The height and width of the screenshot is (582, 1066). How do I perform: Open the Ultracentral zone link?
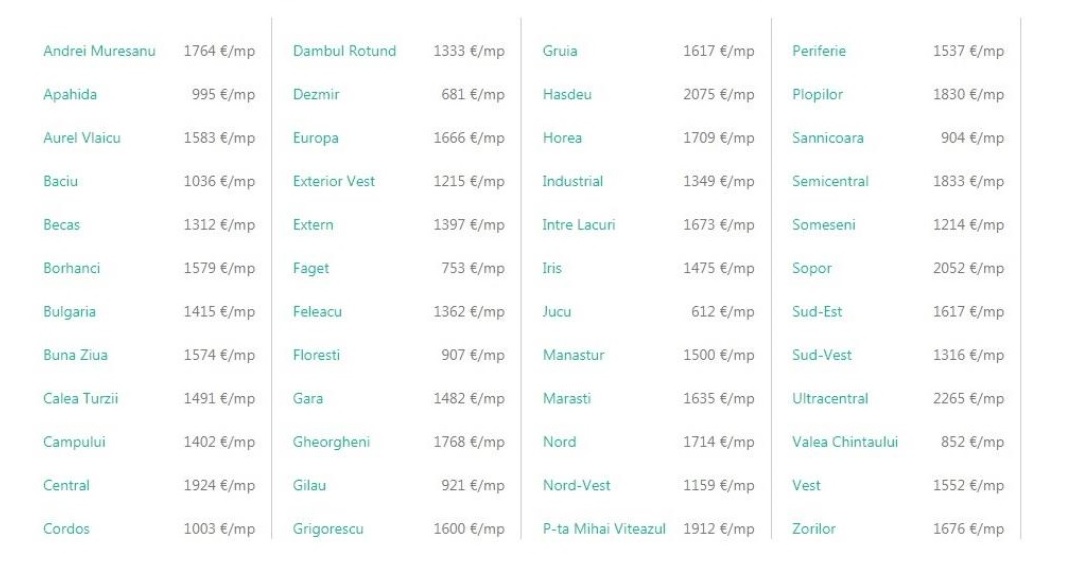830,398
